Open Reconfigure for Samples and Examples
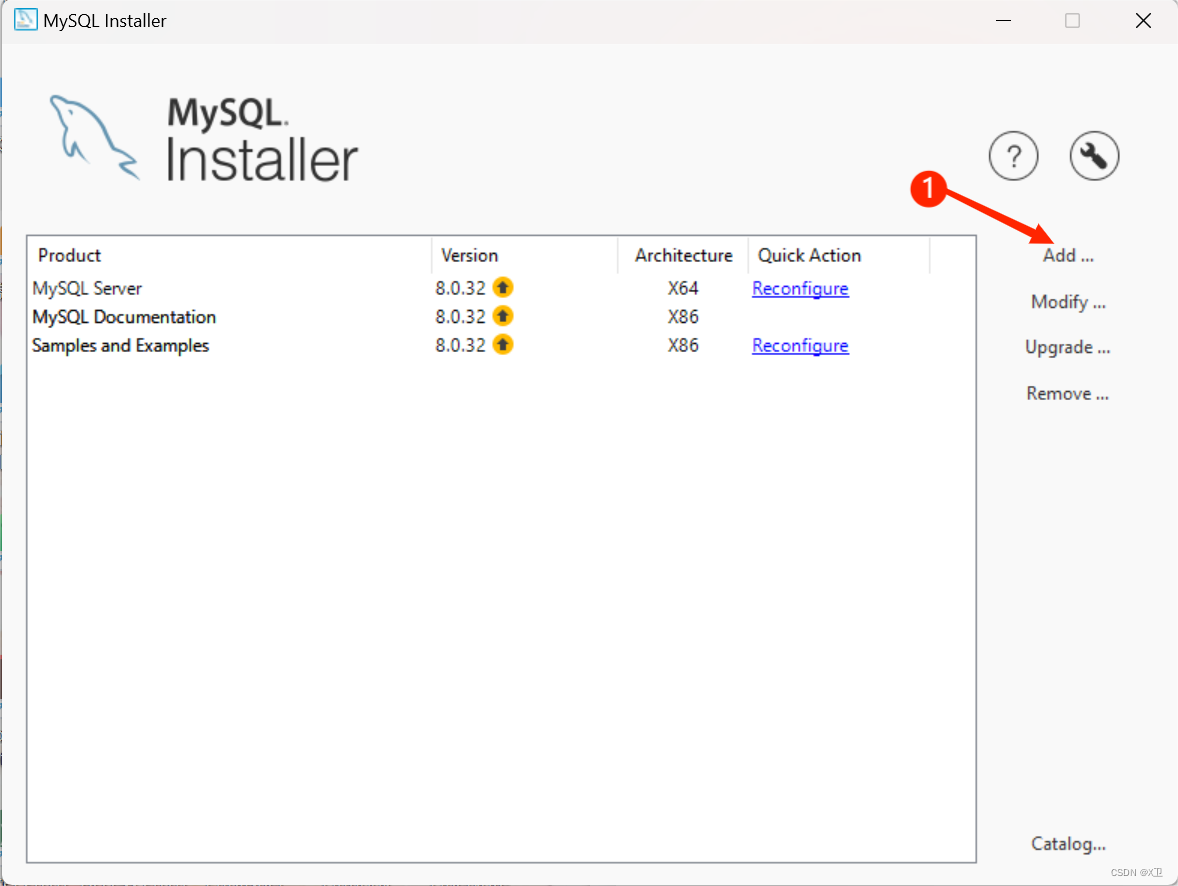This screenshot has height=886, width=1178. point(800,345)
